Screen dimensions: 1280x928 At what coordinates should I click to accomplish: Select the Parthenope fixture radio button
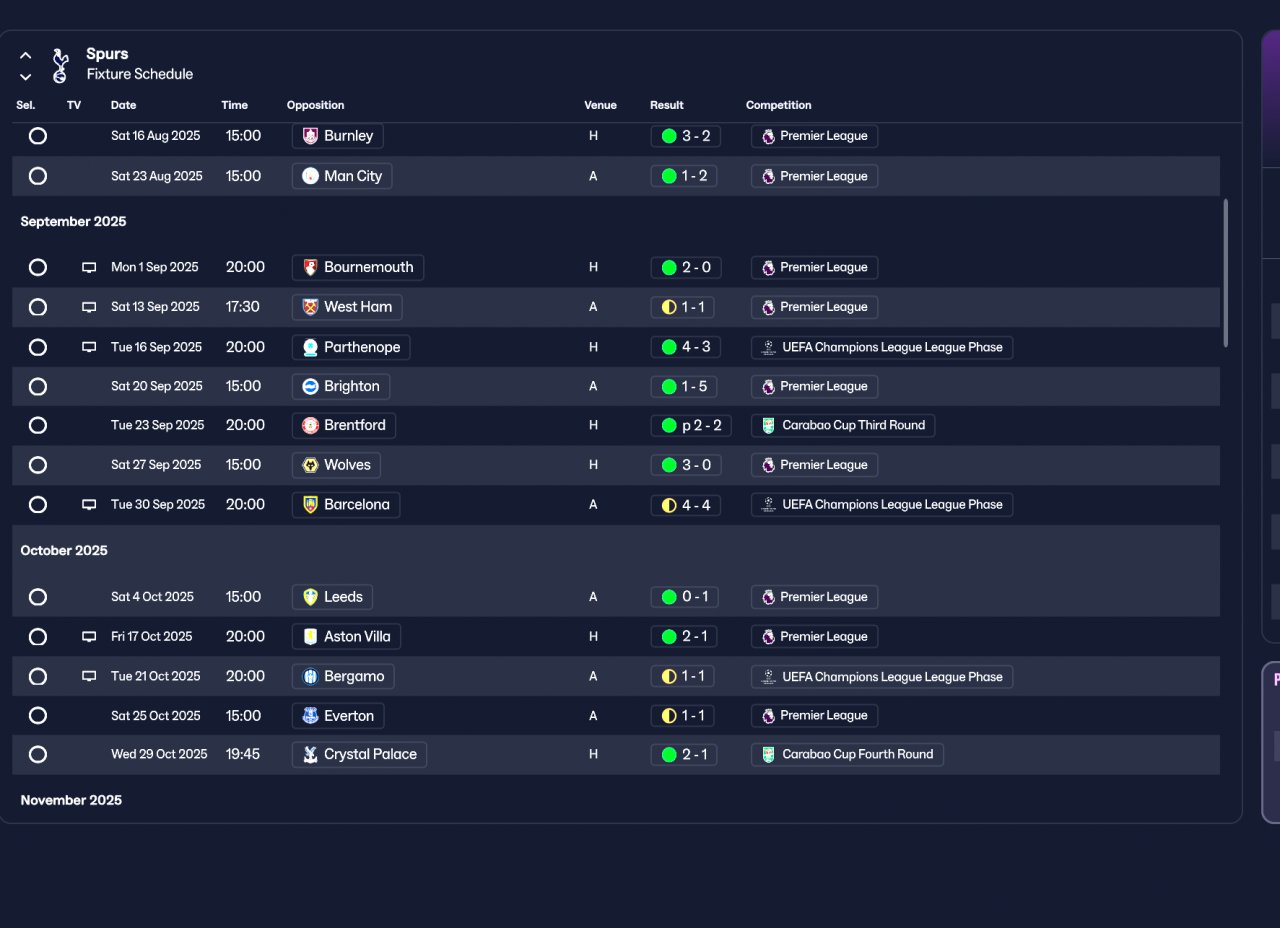[38, 347]
